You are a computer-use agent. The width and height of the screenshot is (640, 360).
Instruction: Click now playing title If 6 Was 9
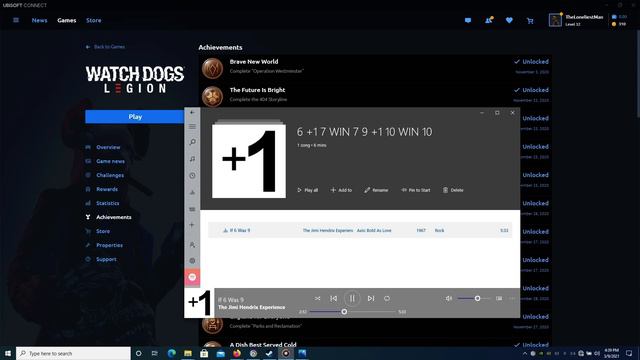pos(231,300)
